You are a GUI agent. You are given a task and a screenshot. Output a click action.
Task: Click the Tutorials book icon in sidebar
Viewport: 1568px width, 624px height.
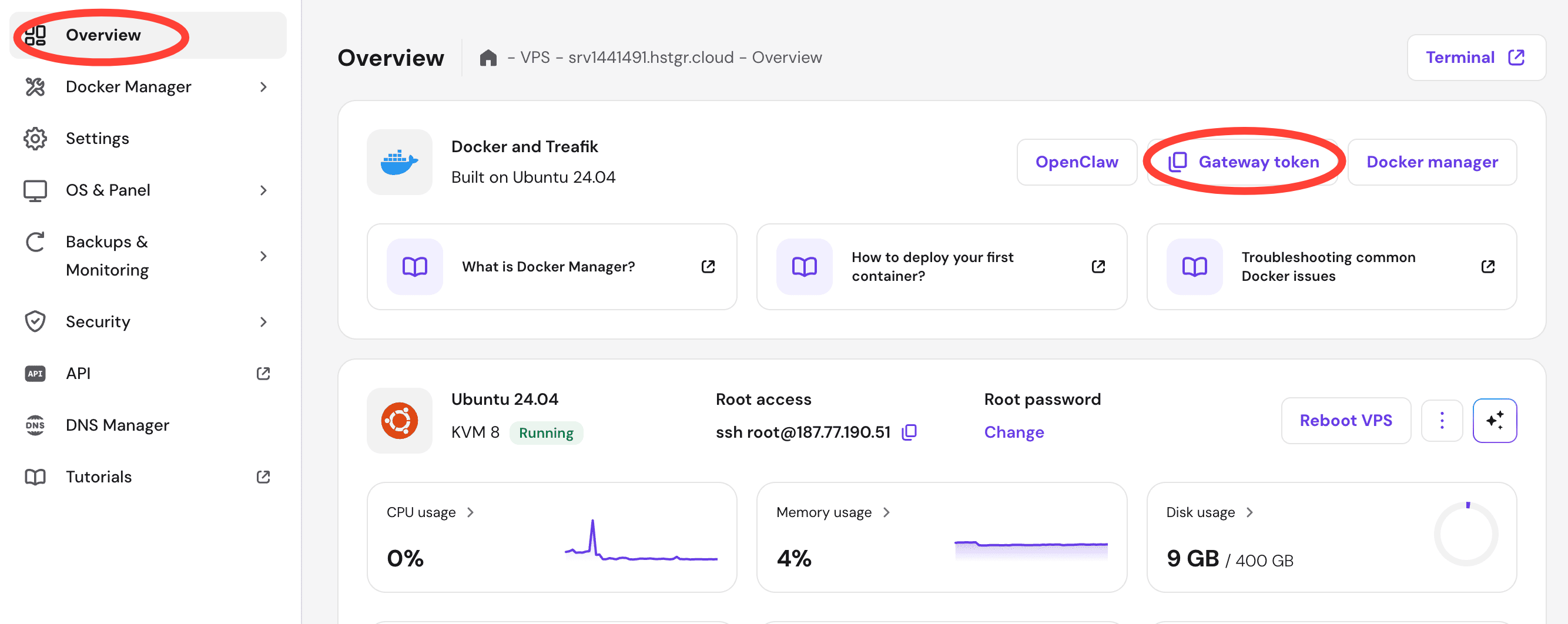tap(35, 477)
